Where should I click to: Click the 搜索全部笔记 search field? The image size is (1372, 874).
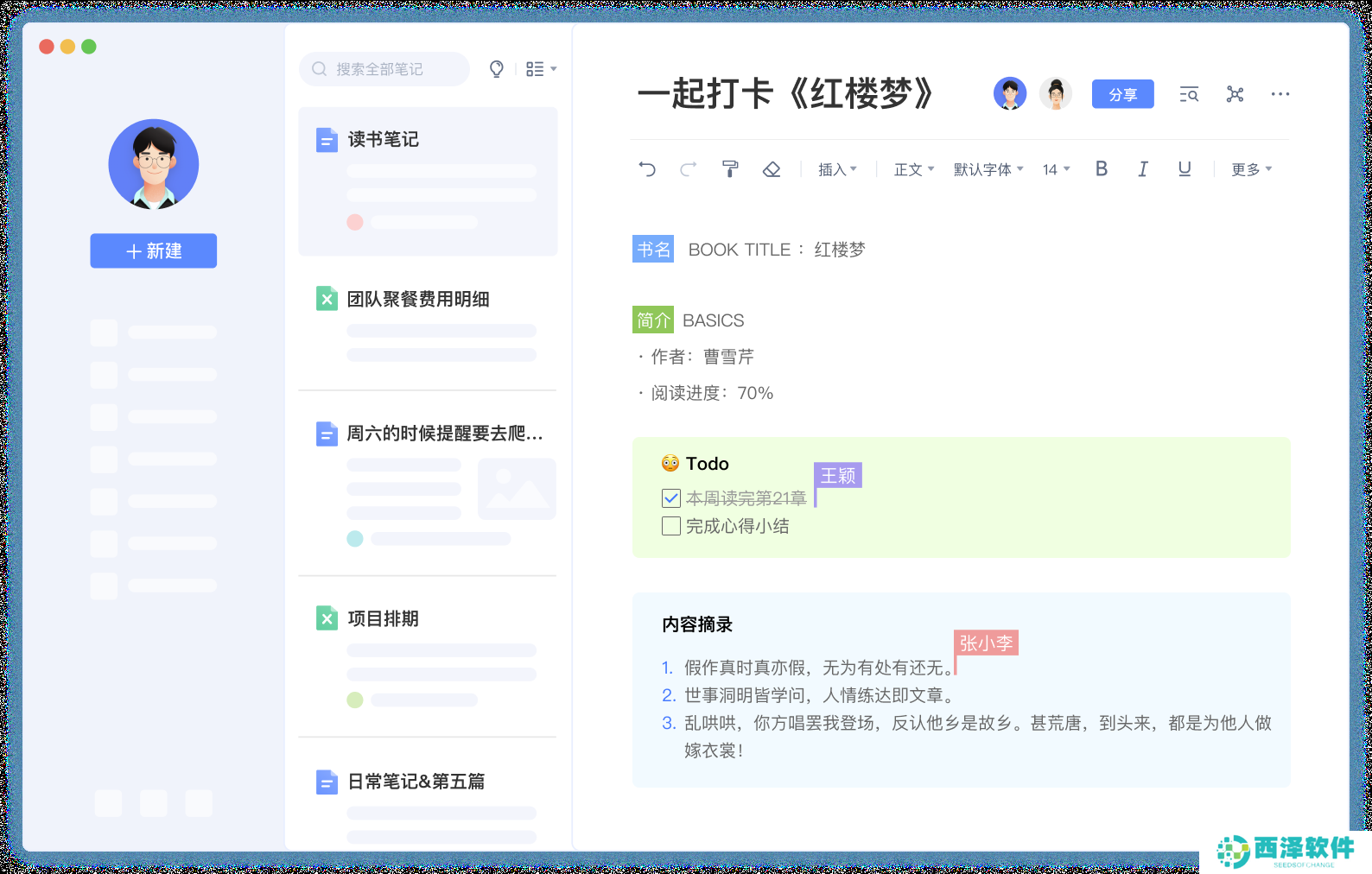coord(384,69)
